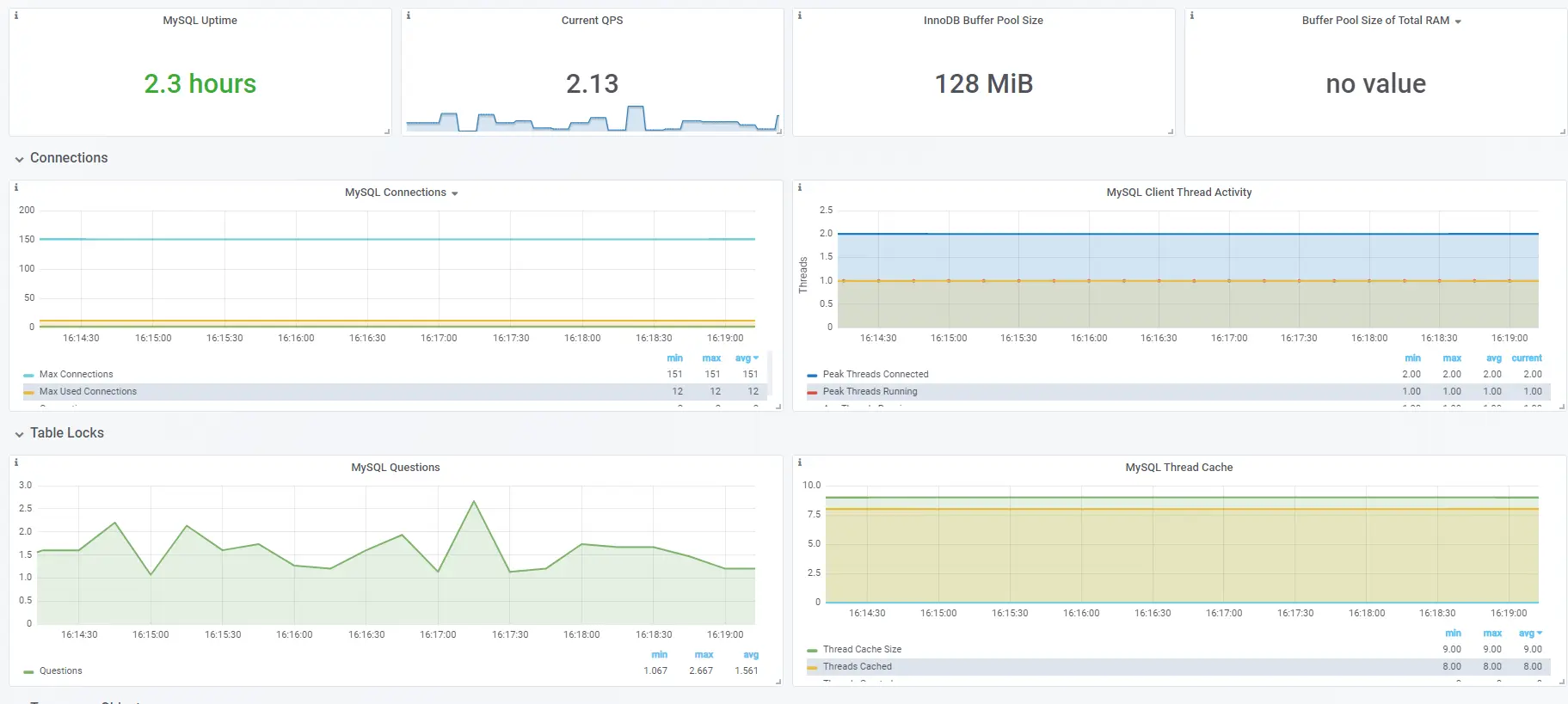This screenshot has width=1568, height=704.
Task: Open color picker for Peak Threads Running swatch
Action: pyautogui.click(x=812, y=393)
